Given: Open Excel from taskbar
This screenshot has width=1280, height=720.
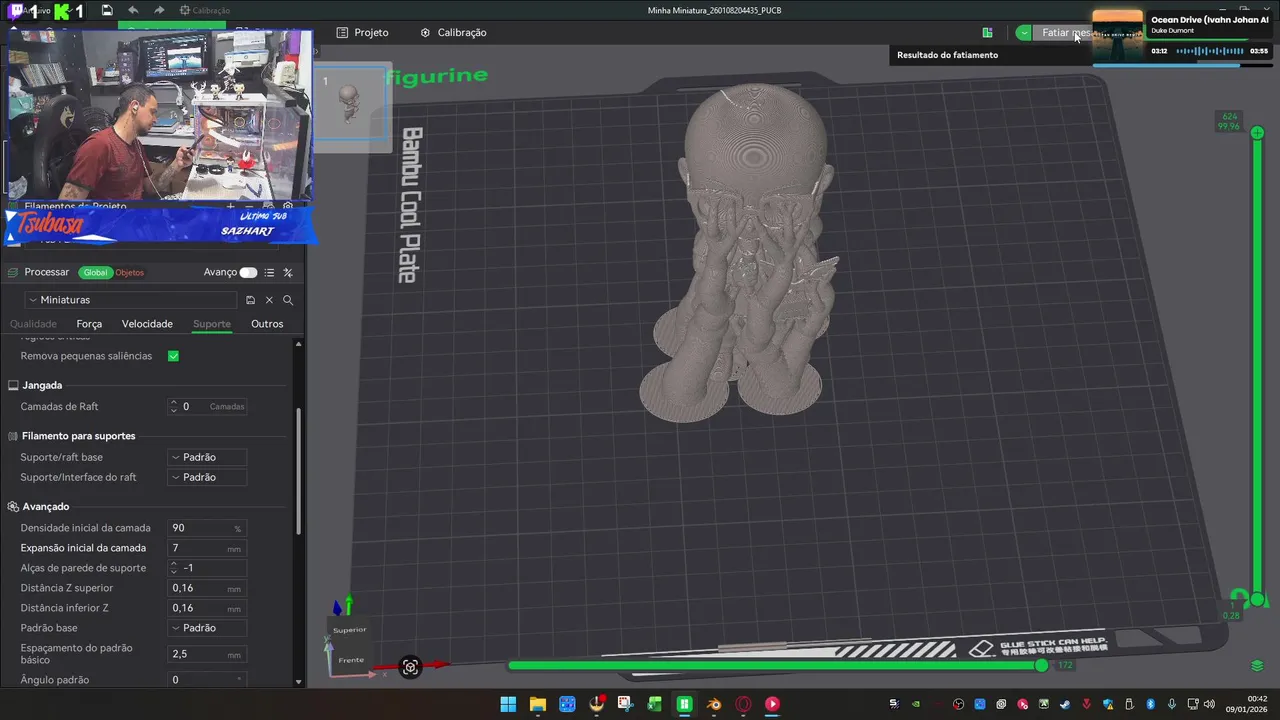Looking at the screenshot, I should pos(655,704).
